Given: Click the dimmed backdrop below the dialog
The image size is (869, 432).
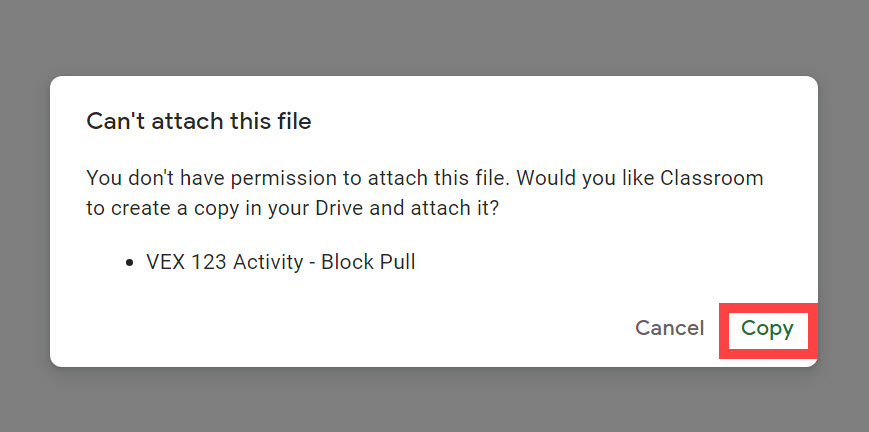Looking at the screenshot, I should coord(434,400).
